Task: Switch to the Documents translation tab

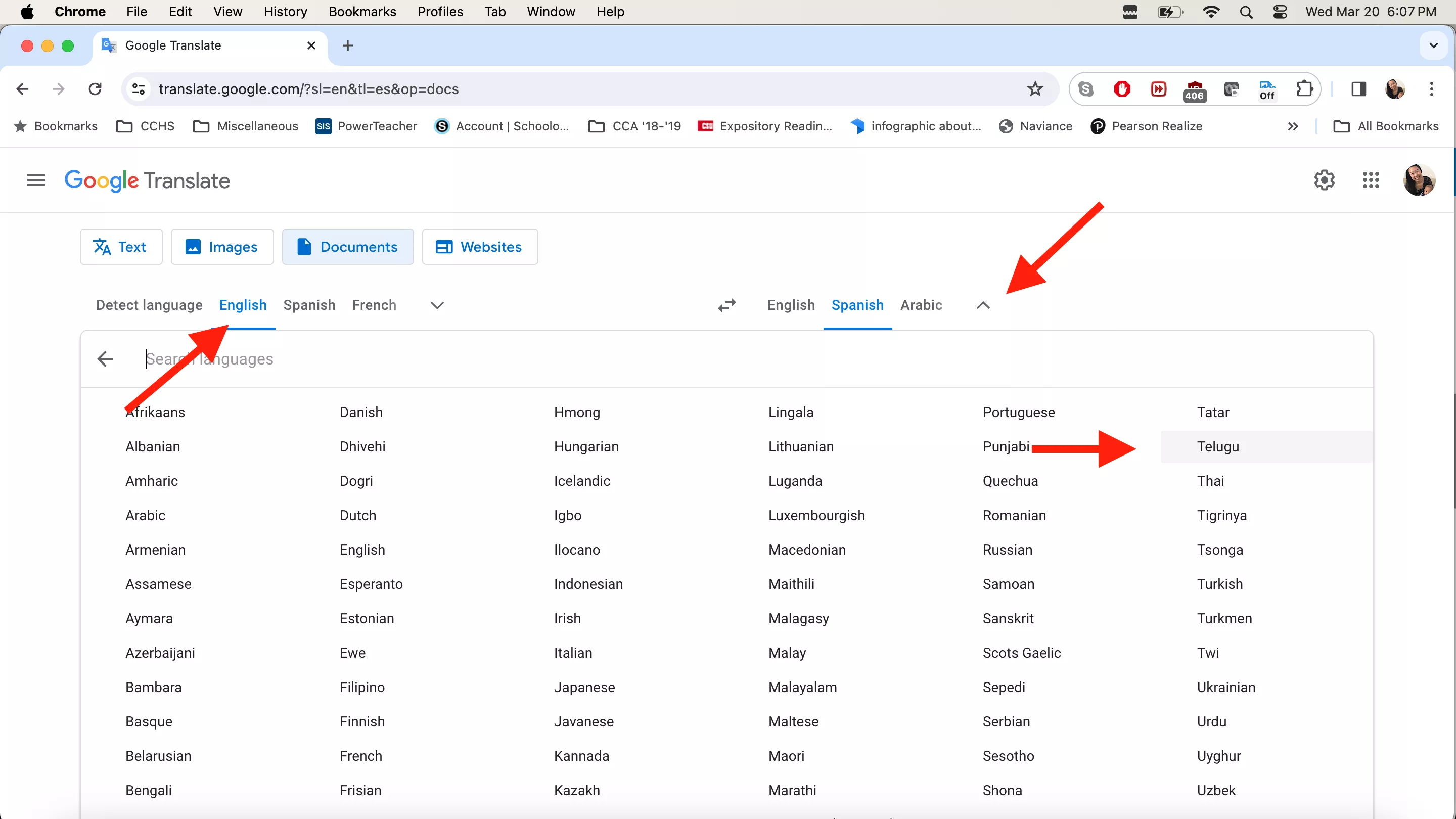Action: pos(348,246)
